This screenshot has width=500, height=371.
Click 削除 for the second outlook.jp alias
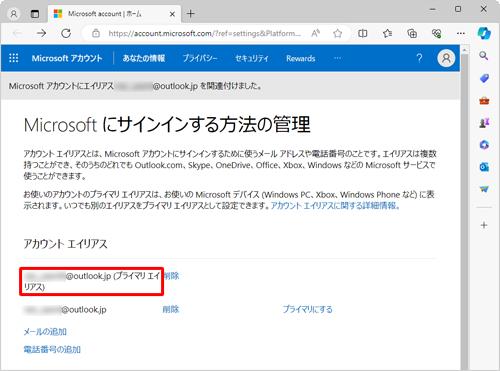(x=171, y=309)
